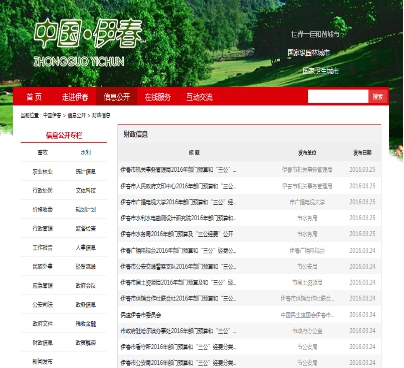
Task: Open 伊春市水务局2016年部门预算及三公经费公开 article
Action: click(x=177, y=234)
